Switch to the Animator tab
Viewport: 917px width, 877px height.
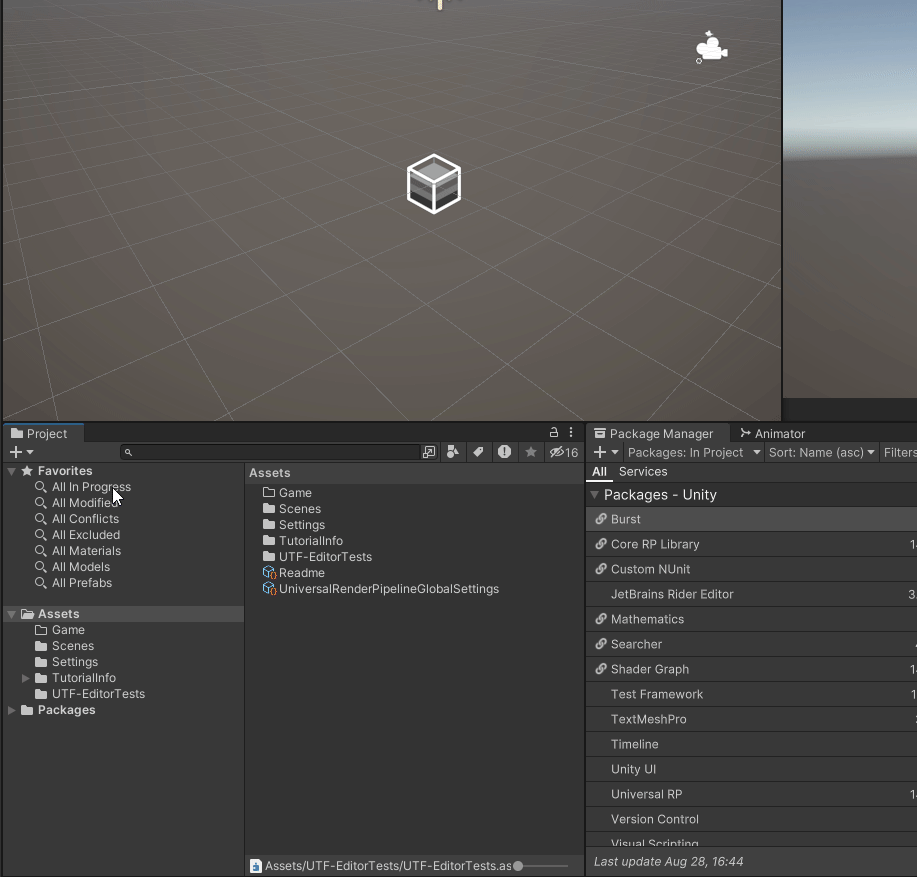point(773,433)
